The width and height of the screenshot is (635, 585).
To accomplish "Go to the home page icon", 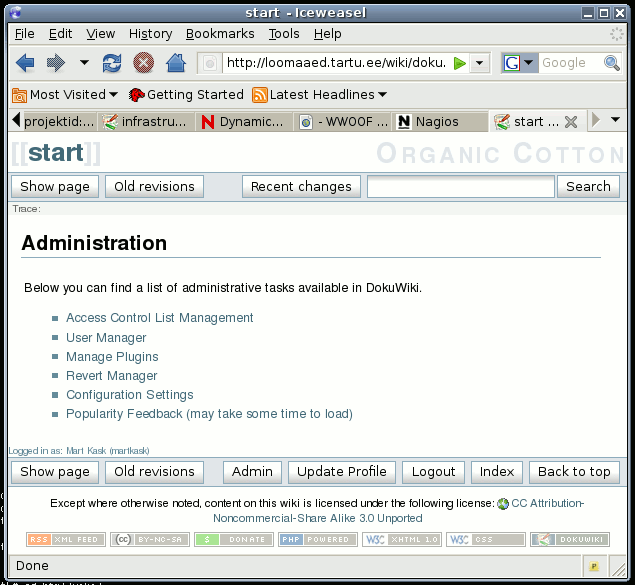I will tap(176, 63).
